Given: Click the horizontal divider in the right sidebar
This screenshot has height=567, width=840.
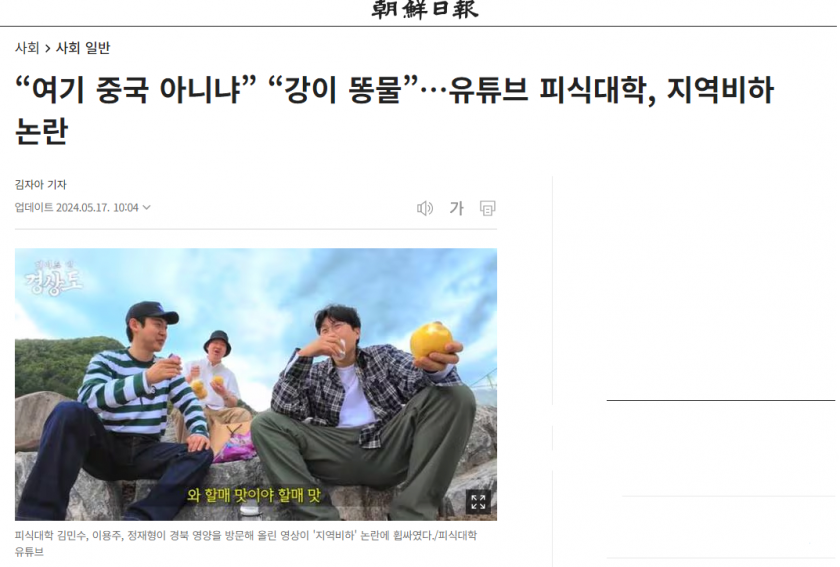Looking at the screenshot, I should tap(721, 400).
